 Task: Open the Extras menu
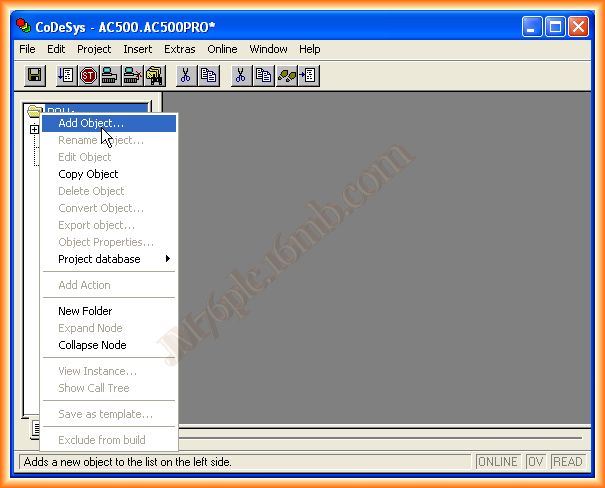pos(180,49)
